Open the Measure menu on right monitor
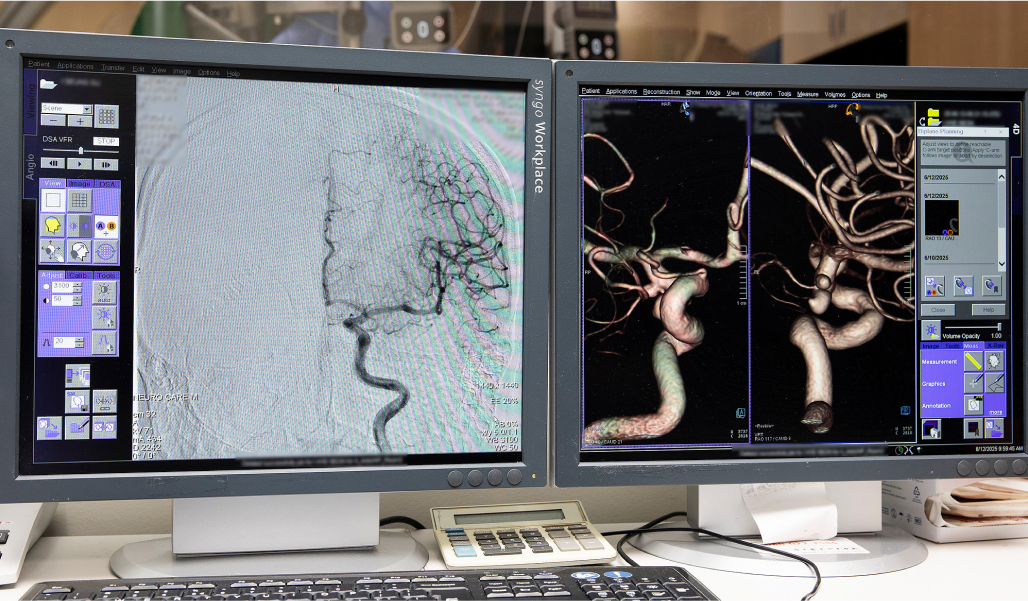1028x601 pixels. pyautogui.click(x=808, y=94)
